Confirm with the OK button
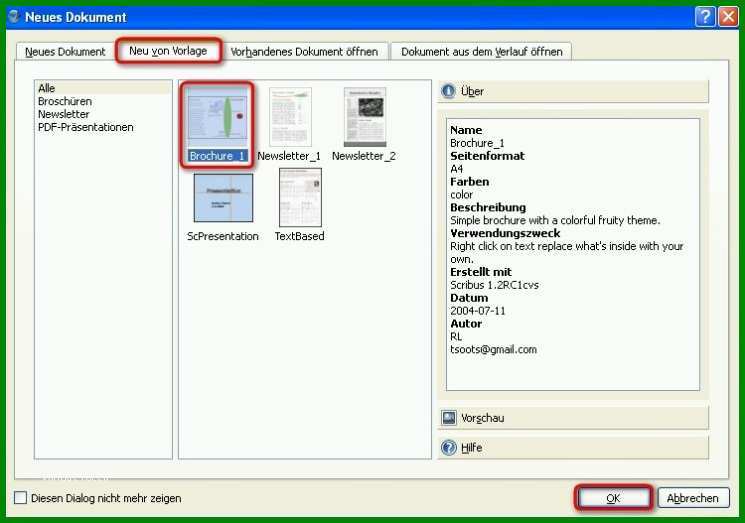Viewport: 745px width, 523px height. pyautogui.click(x=613, y=498)
